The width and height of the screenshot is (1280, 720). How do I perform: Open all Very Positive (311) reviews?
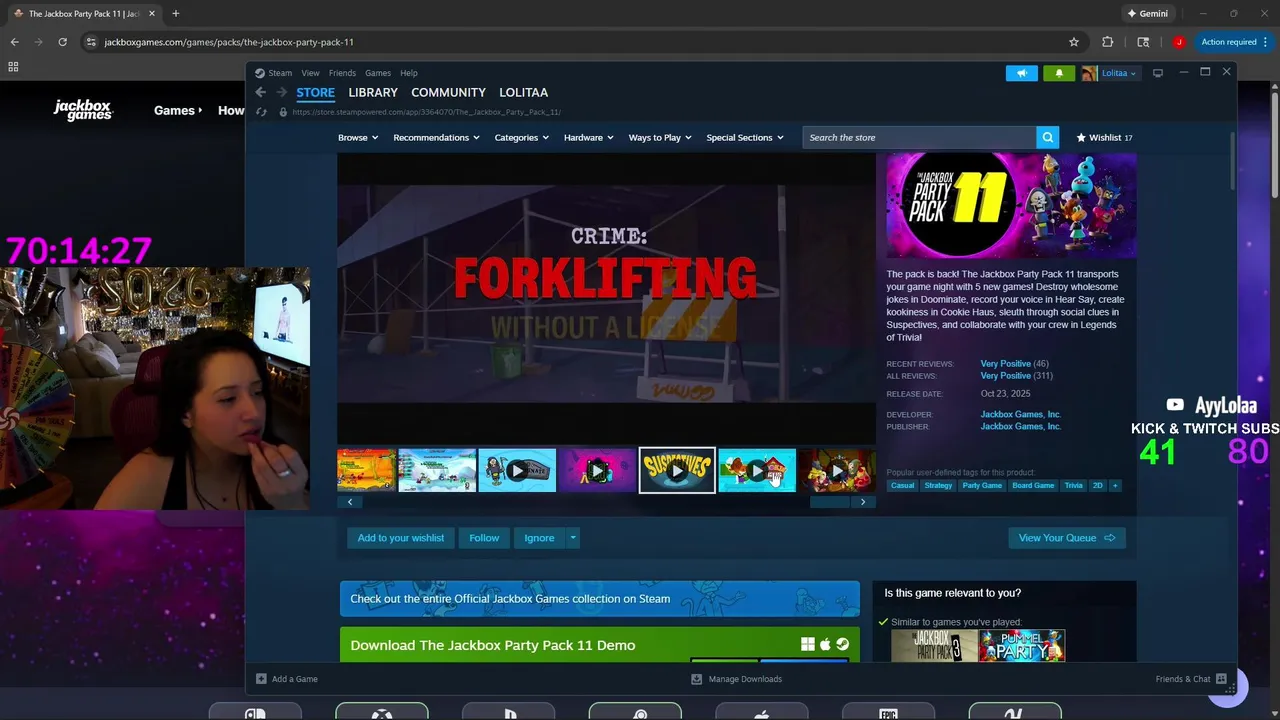[x=1016, y=376]
